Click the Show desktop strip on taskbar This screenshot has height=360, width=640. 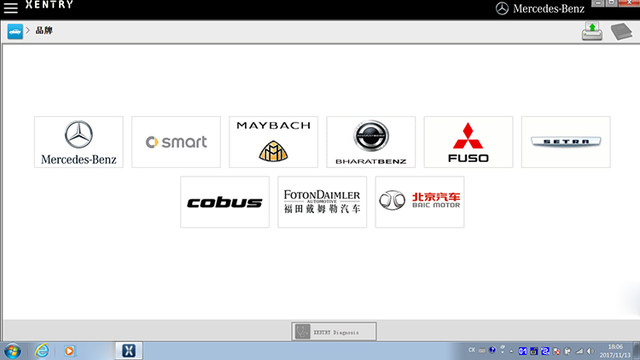pyautogui.click(x=636, y=351)
